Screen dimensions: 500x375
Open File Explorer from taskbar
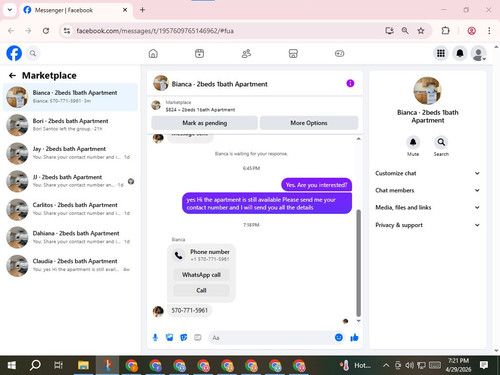(x=83, y=365)
